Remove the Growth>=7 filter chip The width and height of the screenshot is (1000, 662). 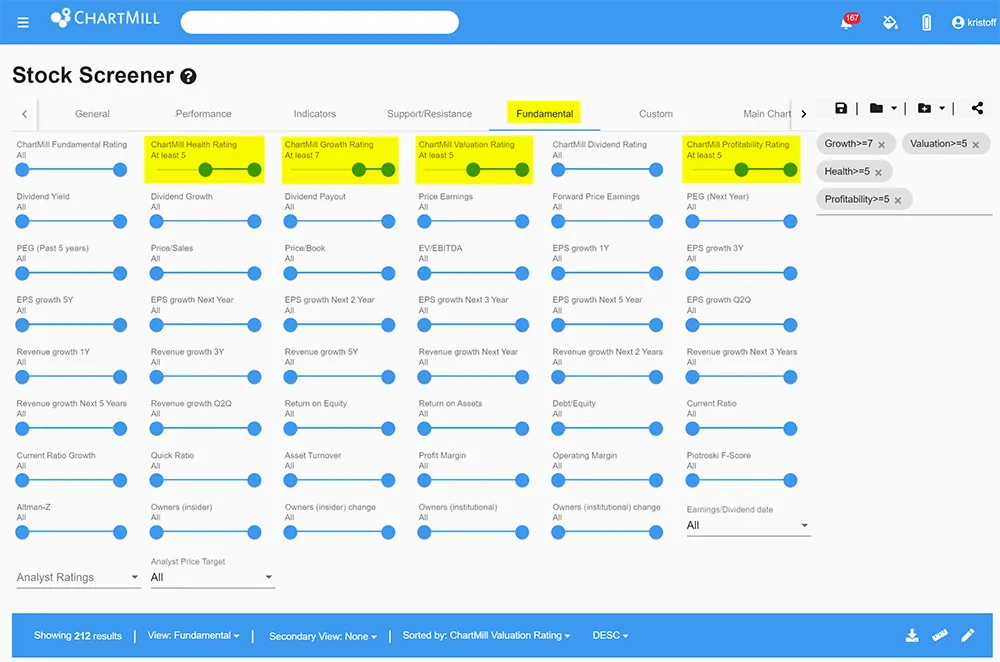tap(881, 145)
